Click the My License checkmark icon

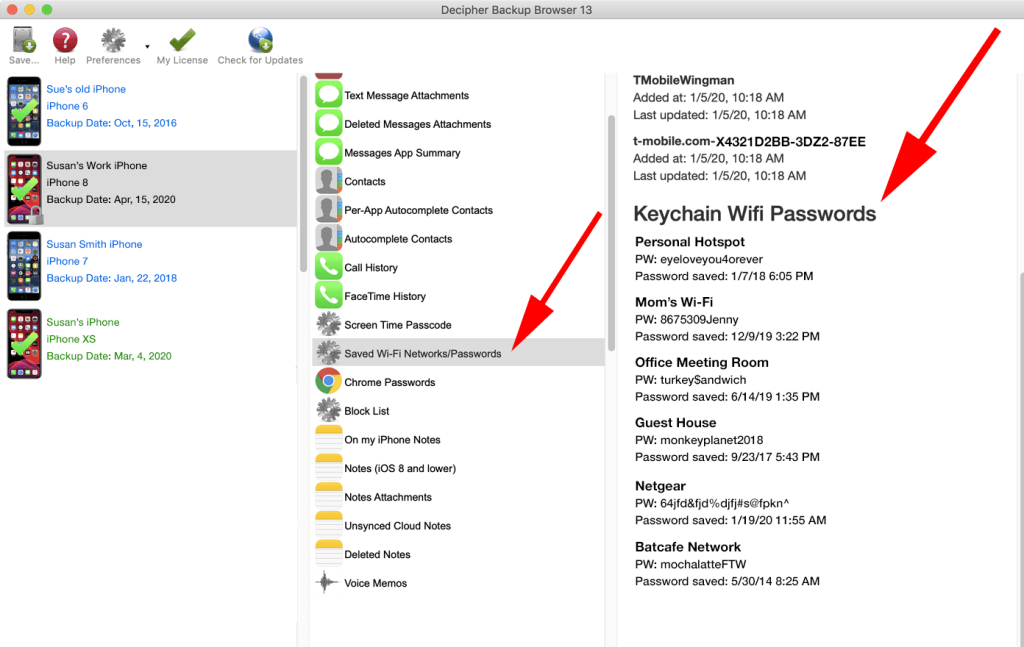click(x=182, y=40)
